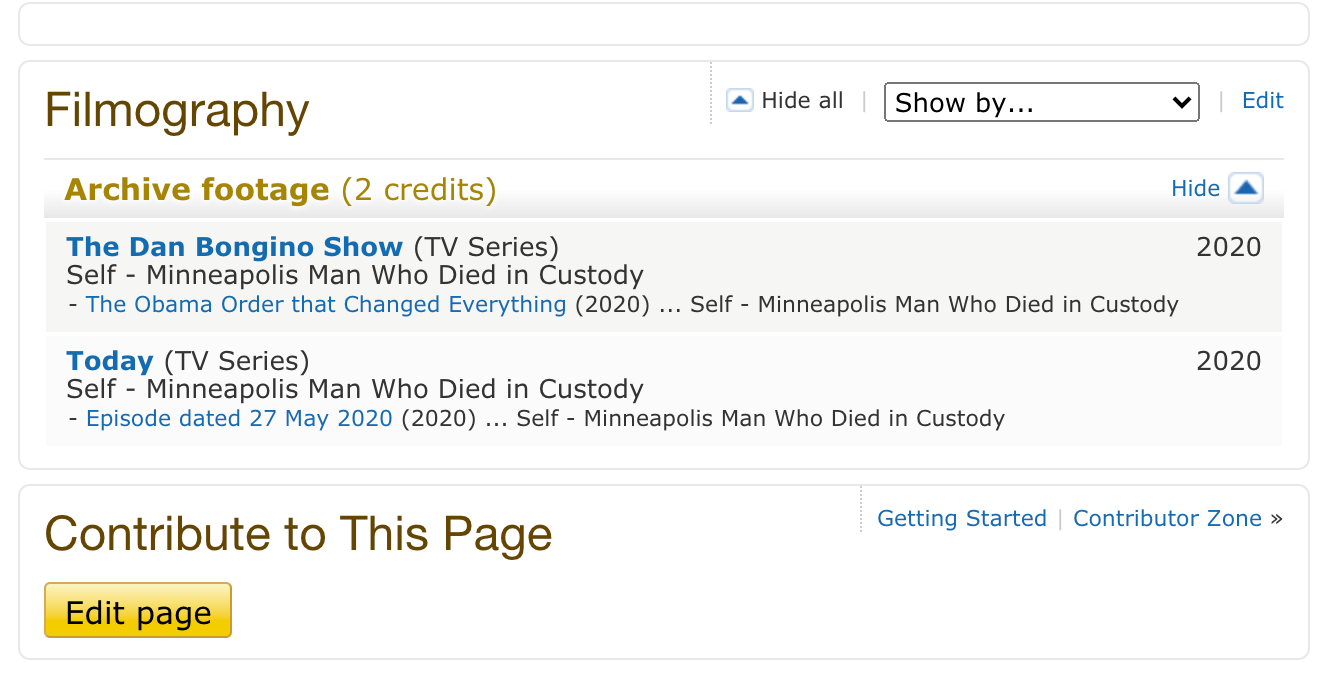Screen dimensions: 1332x690
Task: Click the Hide link for Archive footage
Action: pos(1195,189)
